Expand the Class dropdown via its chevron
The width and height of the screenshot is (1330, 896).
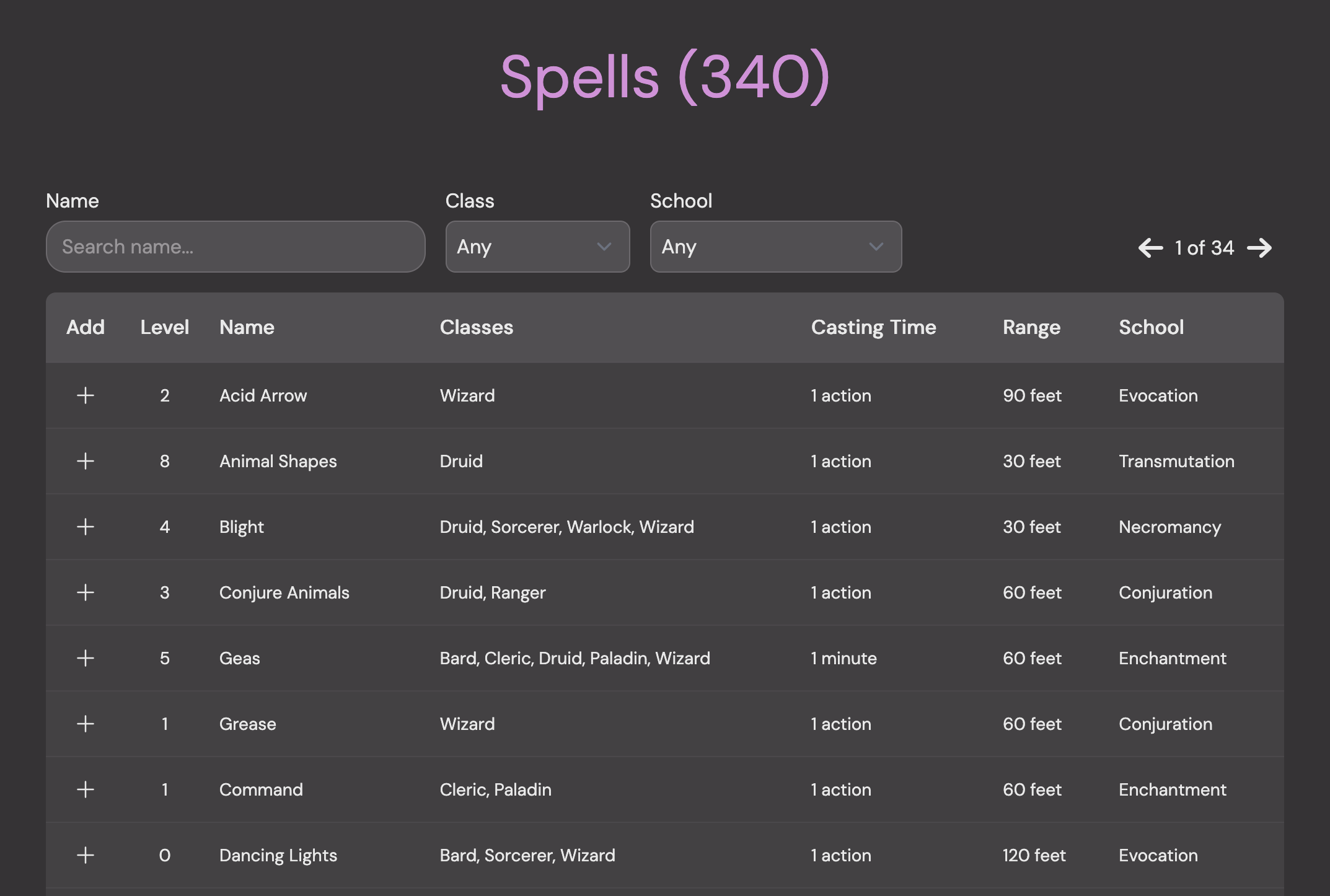[x=604, y=247]
